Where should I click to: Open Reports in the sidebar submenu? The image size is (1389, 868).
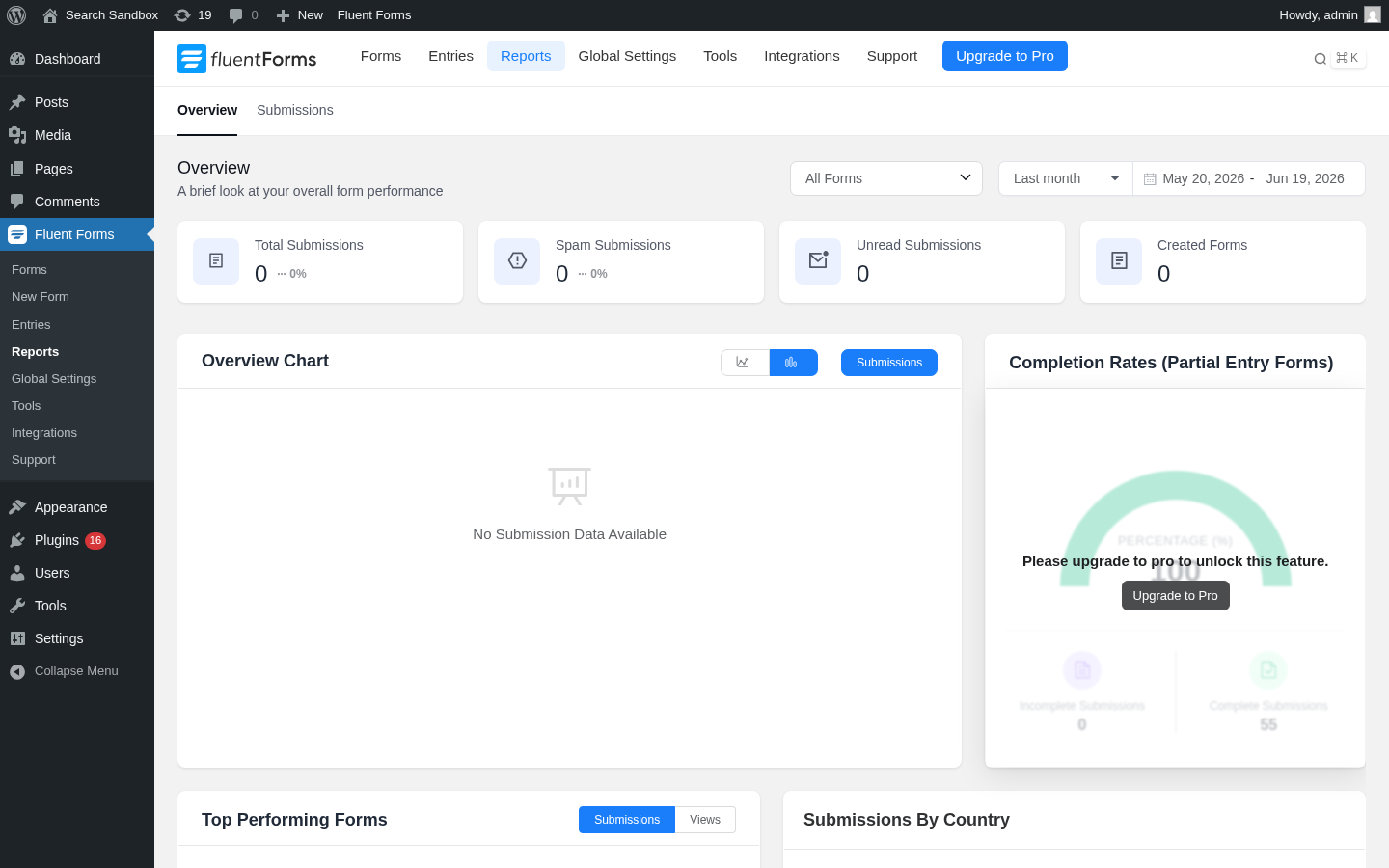point(35,352)
